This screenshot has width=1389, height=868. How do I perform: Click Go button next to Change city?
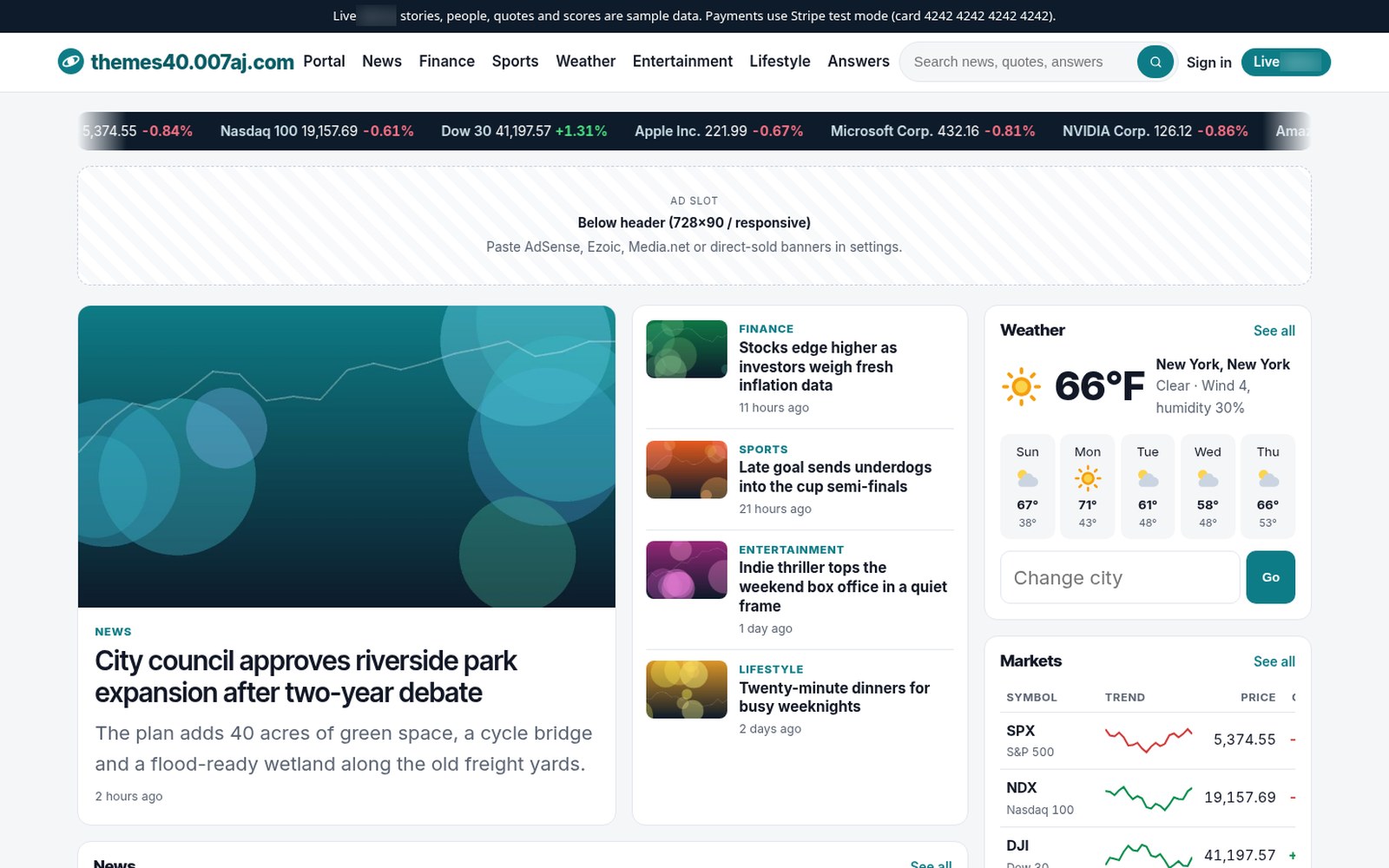(1270, 577)
